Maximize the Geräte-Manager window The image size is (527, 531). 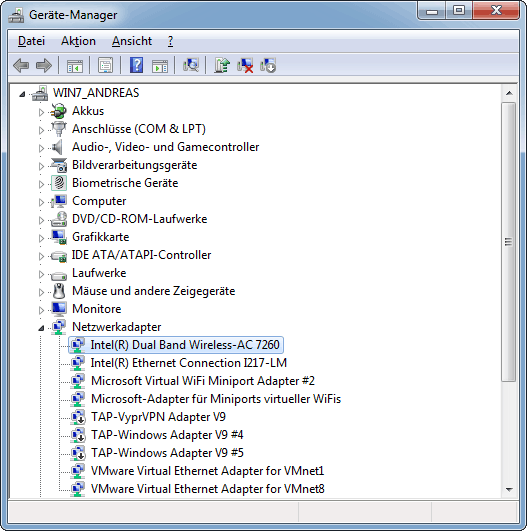pyautogui.click(x=459, y=11)
